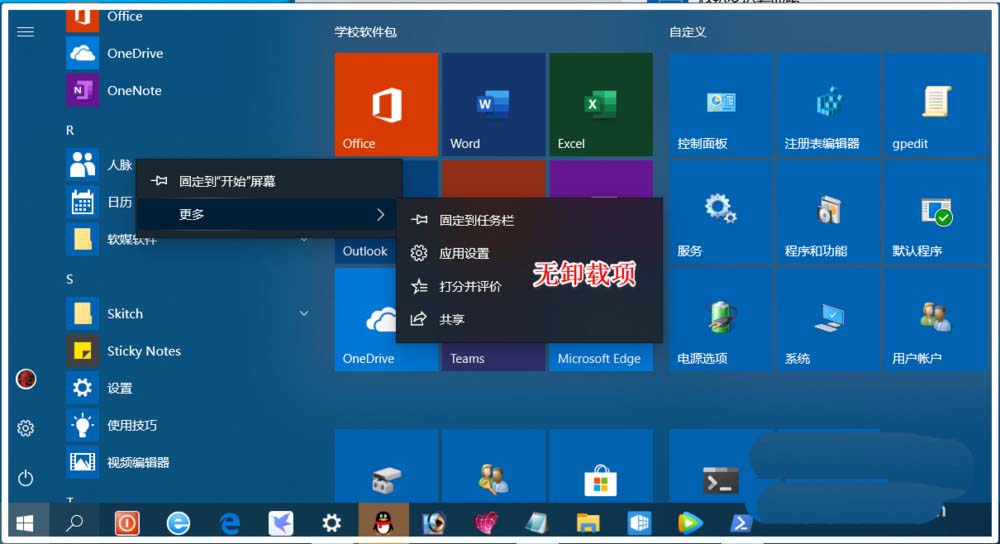Screen dimensions: 1000x544
Task: Select 固定到"开始"屏幕 in context menu
Action: [x=268, y=181]
